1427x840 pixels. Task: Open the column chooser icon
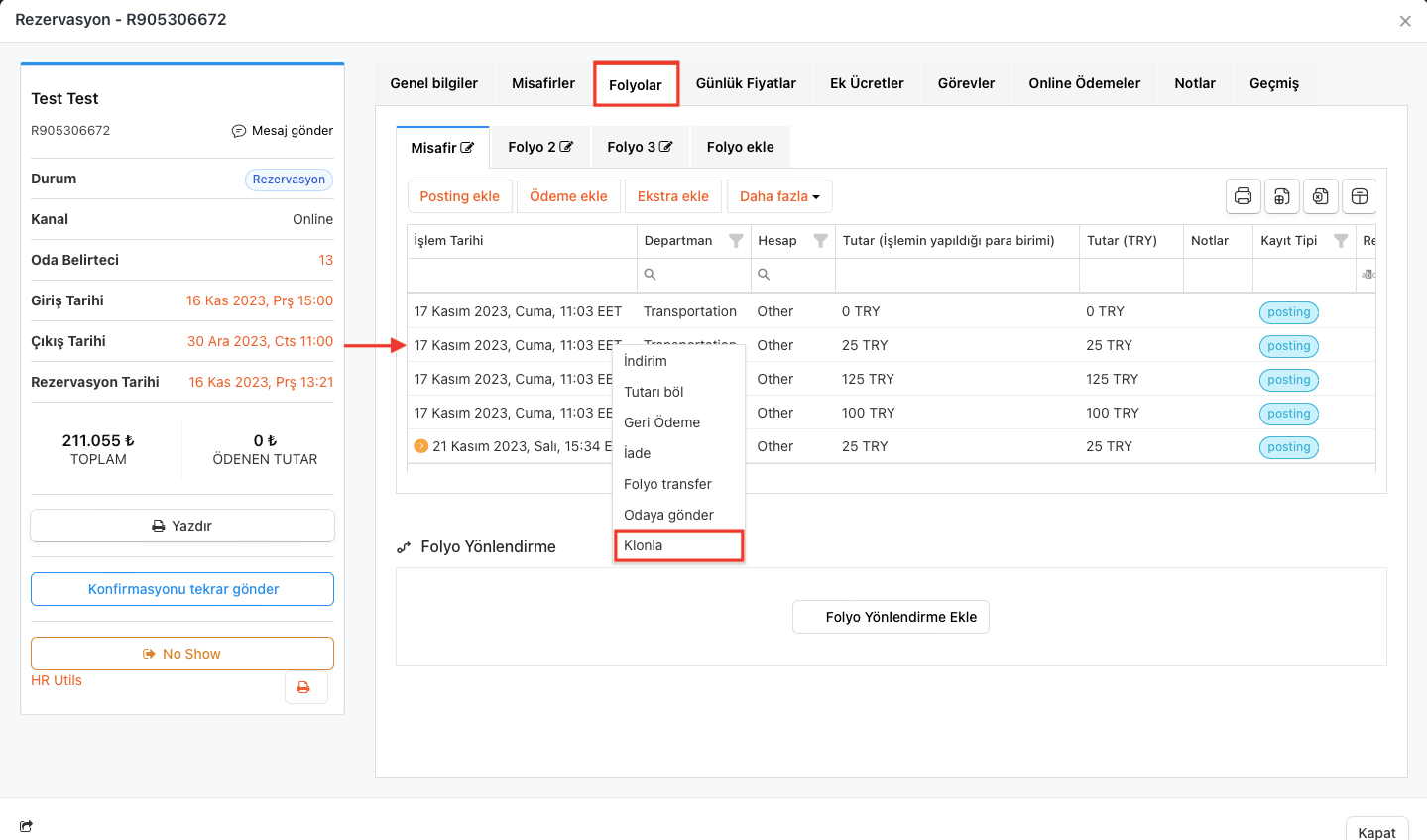1360,196
